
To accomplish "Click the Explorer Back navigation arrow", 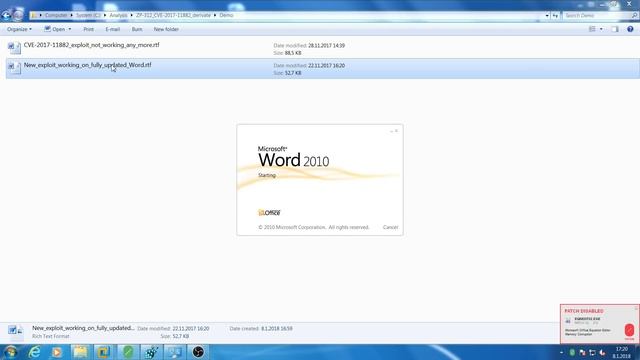I will [x=6, y=16].
